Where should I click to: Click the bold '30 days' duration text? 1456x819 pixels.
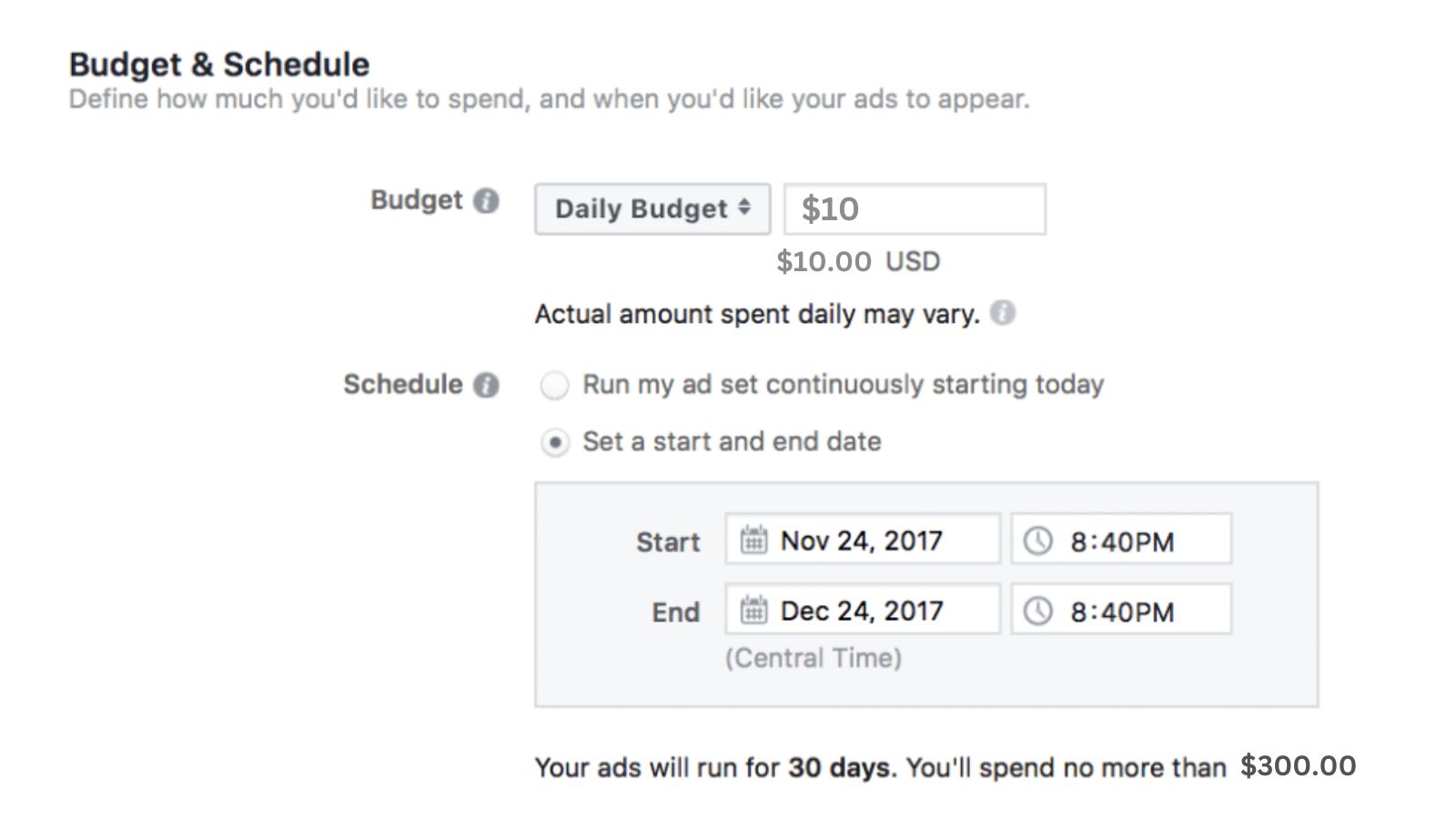coord(841,768)
